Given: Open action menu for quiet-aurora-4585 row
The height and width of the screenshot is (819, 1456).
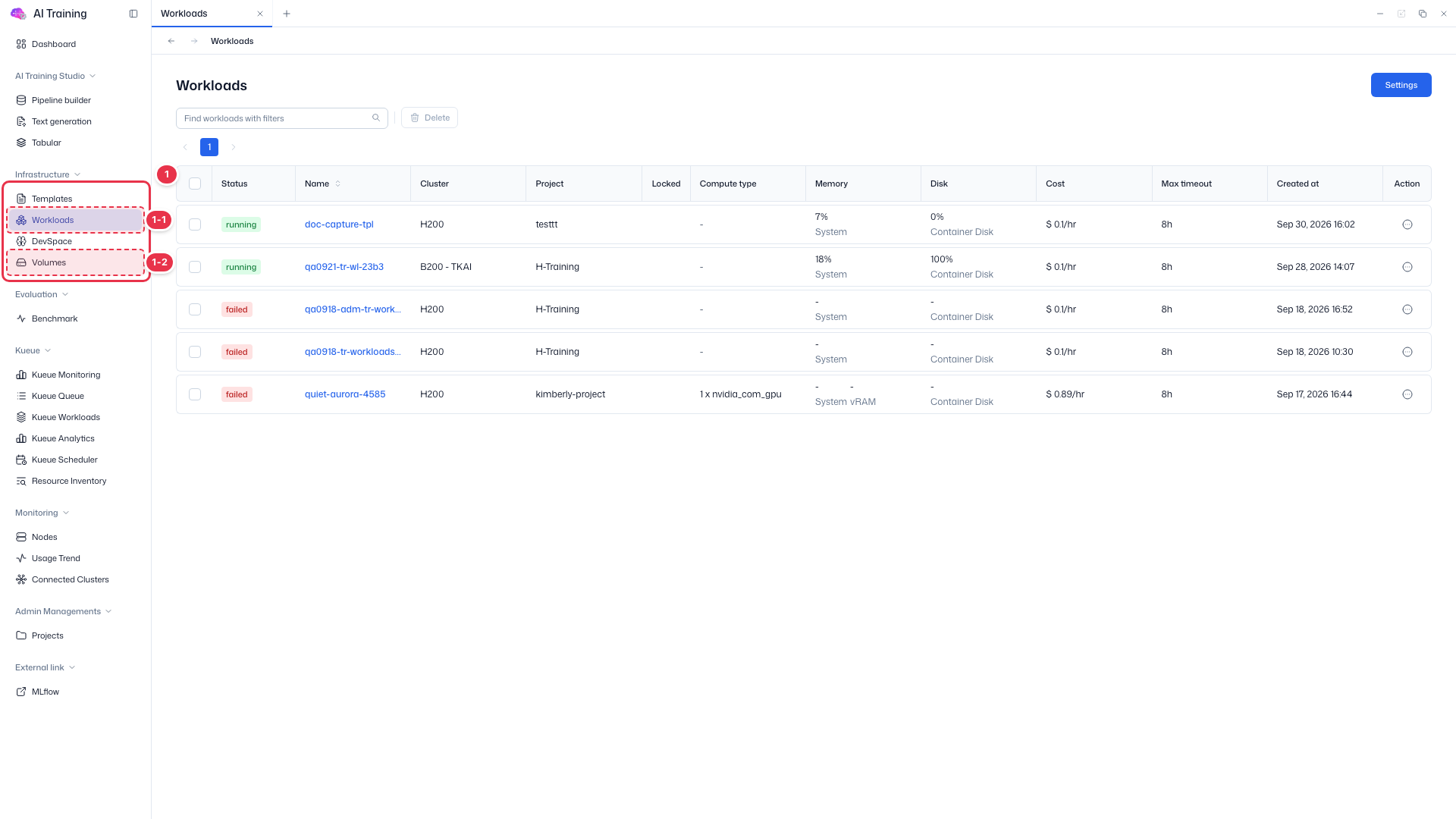Looking at the screenshot, I should click(x=1407, y=394).
